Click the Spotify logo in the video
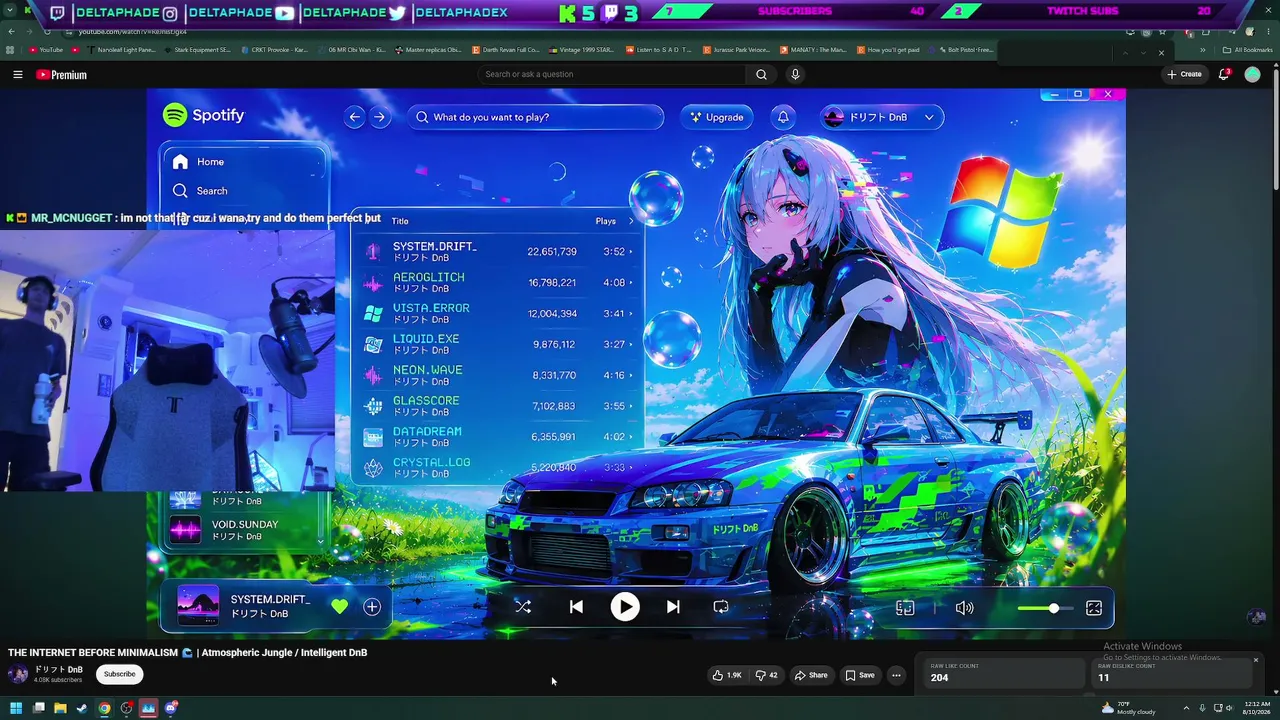Screen dimensions: 1280x720 [x=203, y=115]
